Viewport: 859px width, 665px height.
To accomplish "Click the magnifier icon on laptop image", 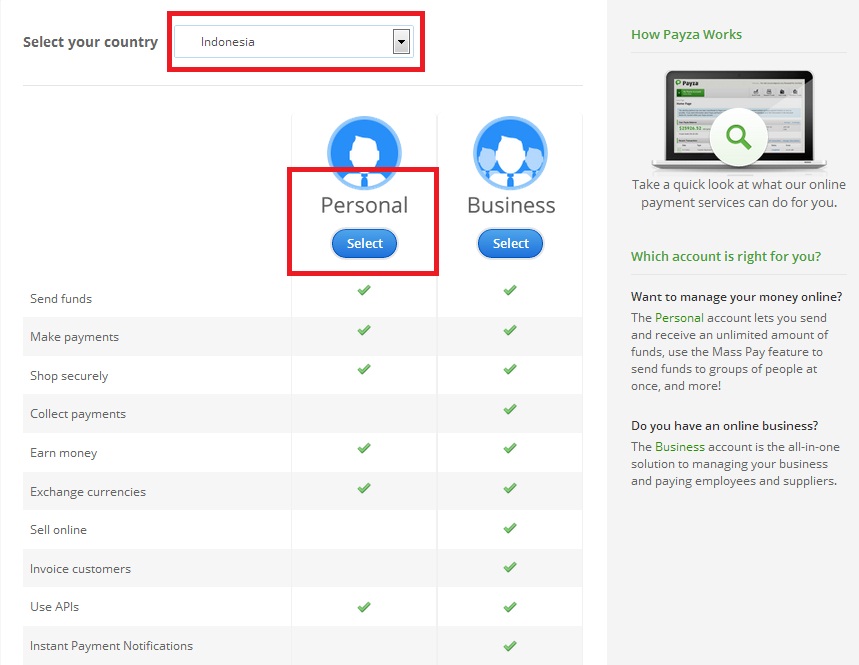I will point(738,136).
